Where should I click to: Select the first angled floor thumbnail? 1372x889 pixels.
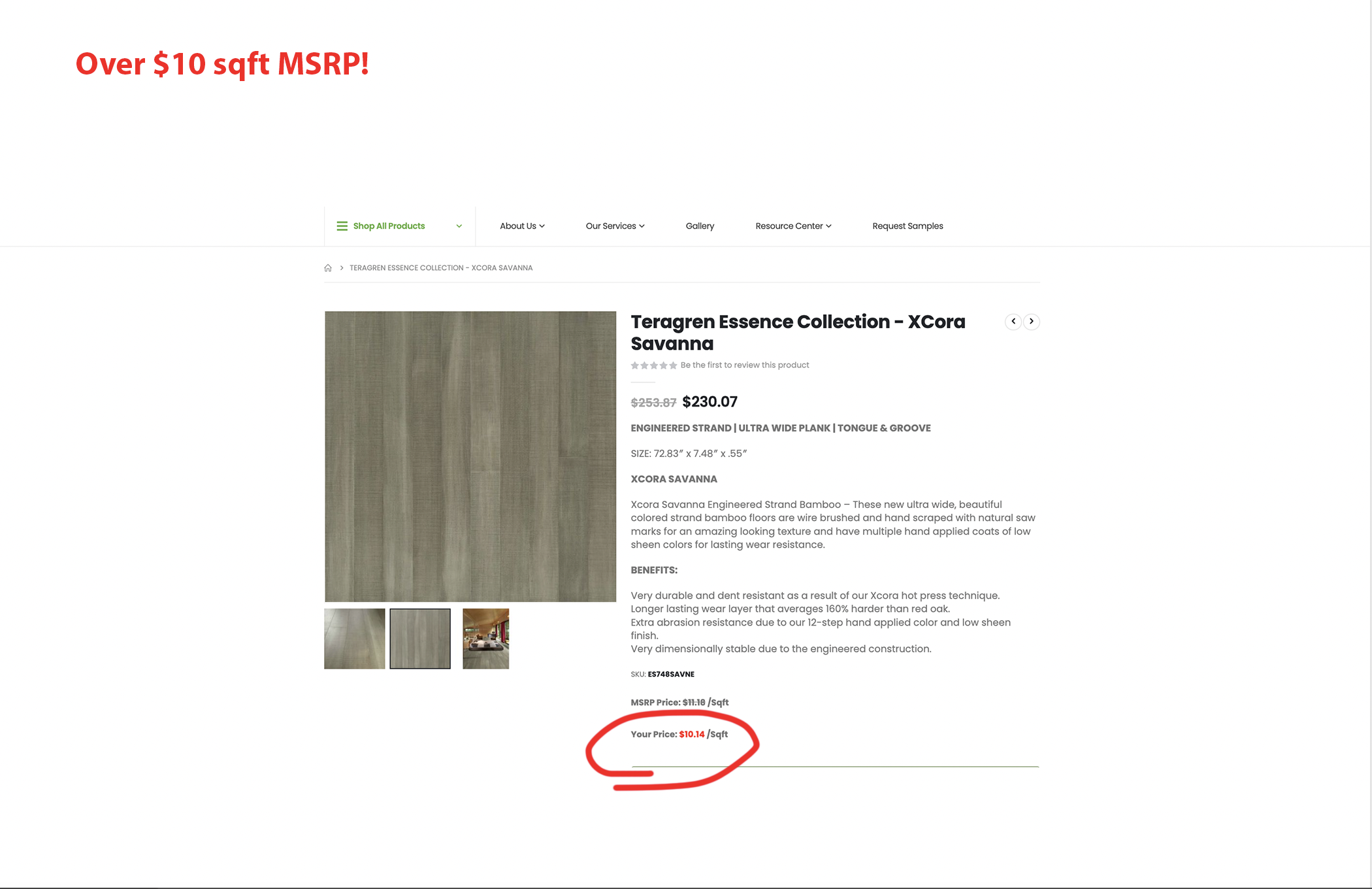(355, 639)
